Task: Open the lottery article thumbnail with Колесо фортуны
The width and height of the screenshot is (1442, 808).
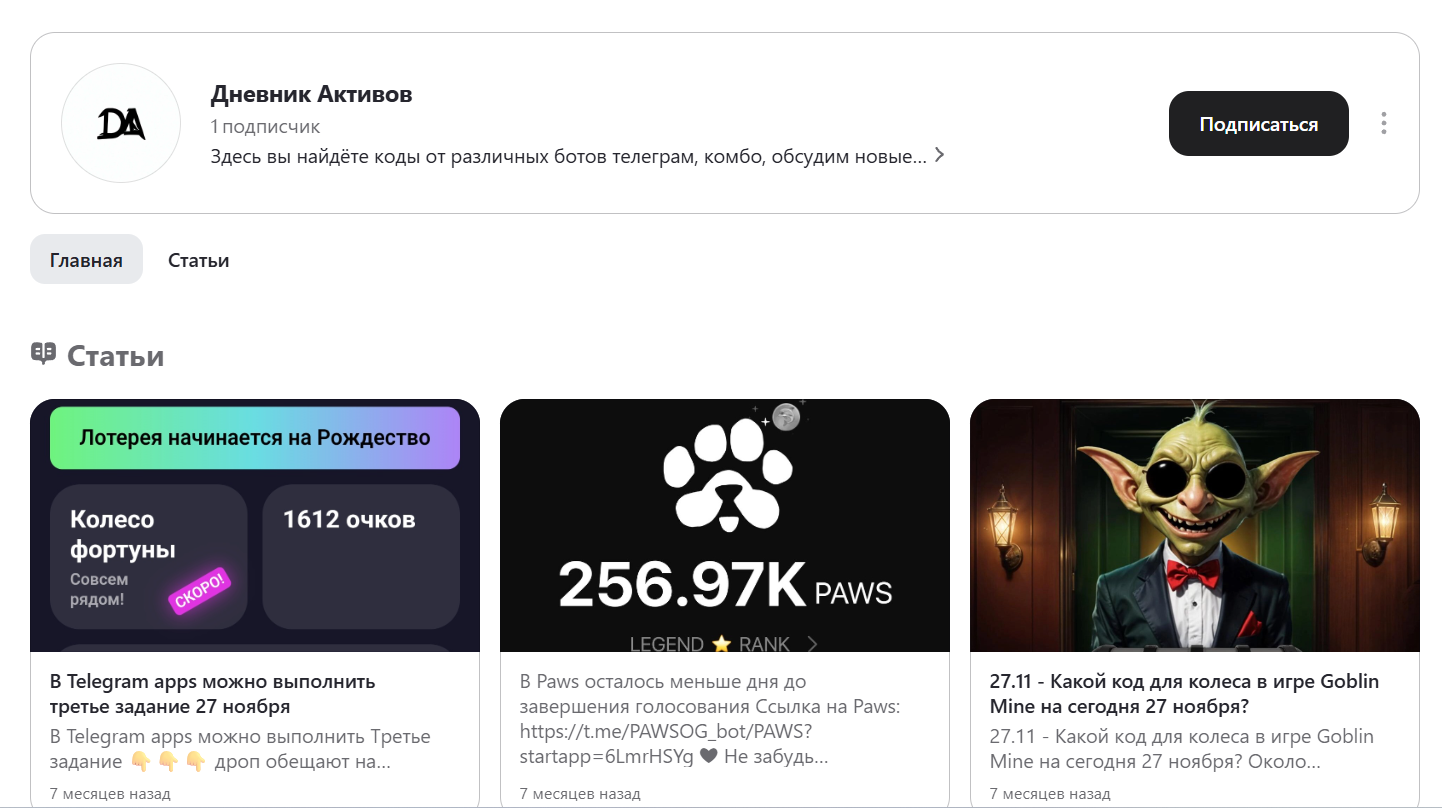Action: tap(255, 526)
